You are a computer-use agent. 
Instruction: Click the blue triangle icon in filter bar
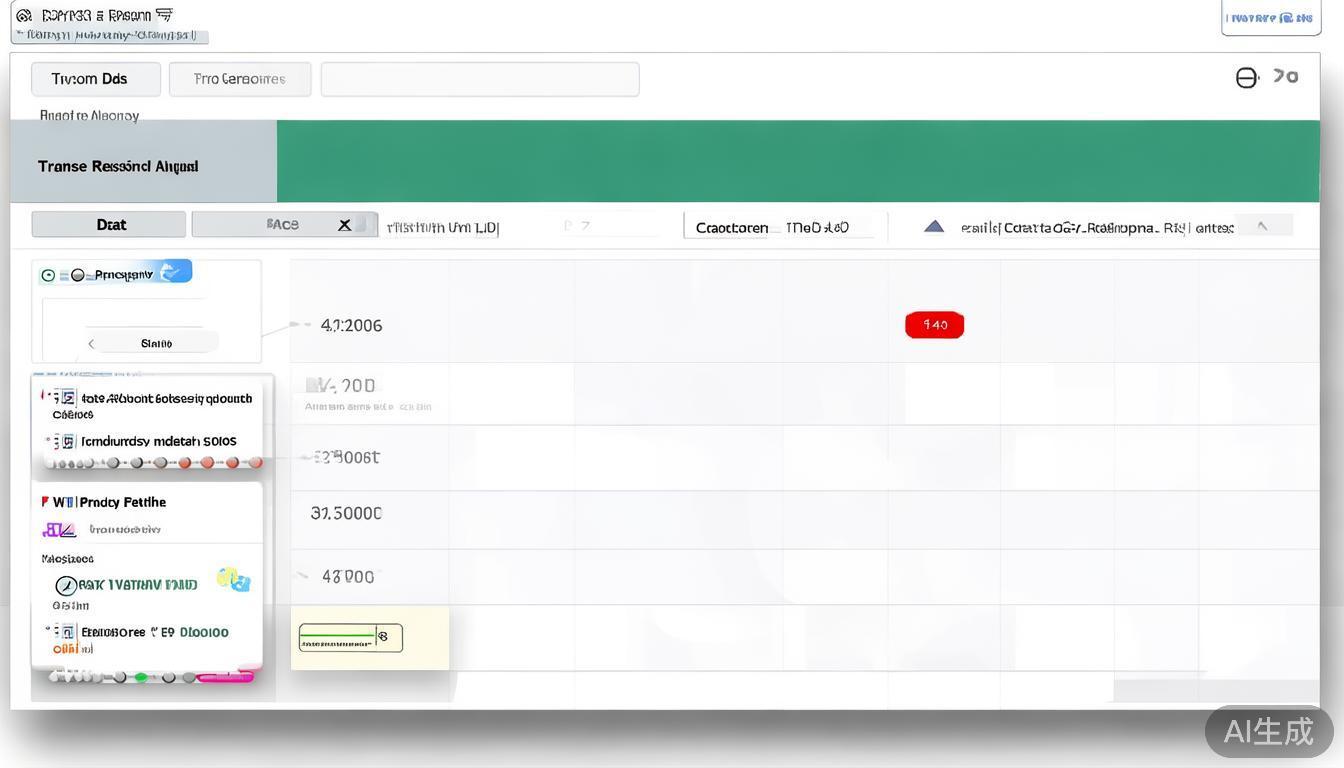click(x=934, y=226)
